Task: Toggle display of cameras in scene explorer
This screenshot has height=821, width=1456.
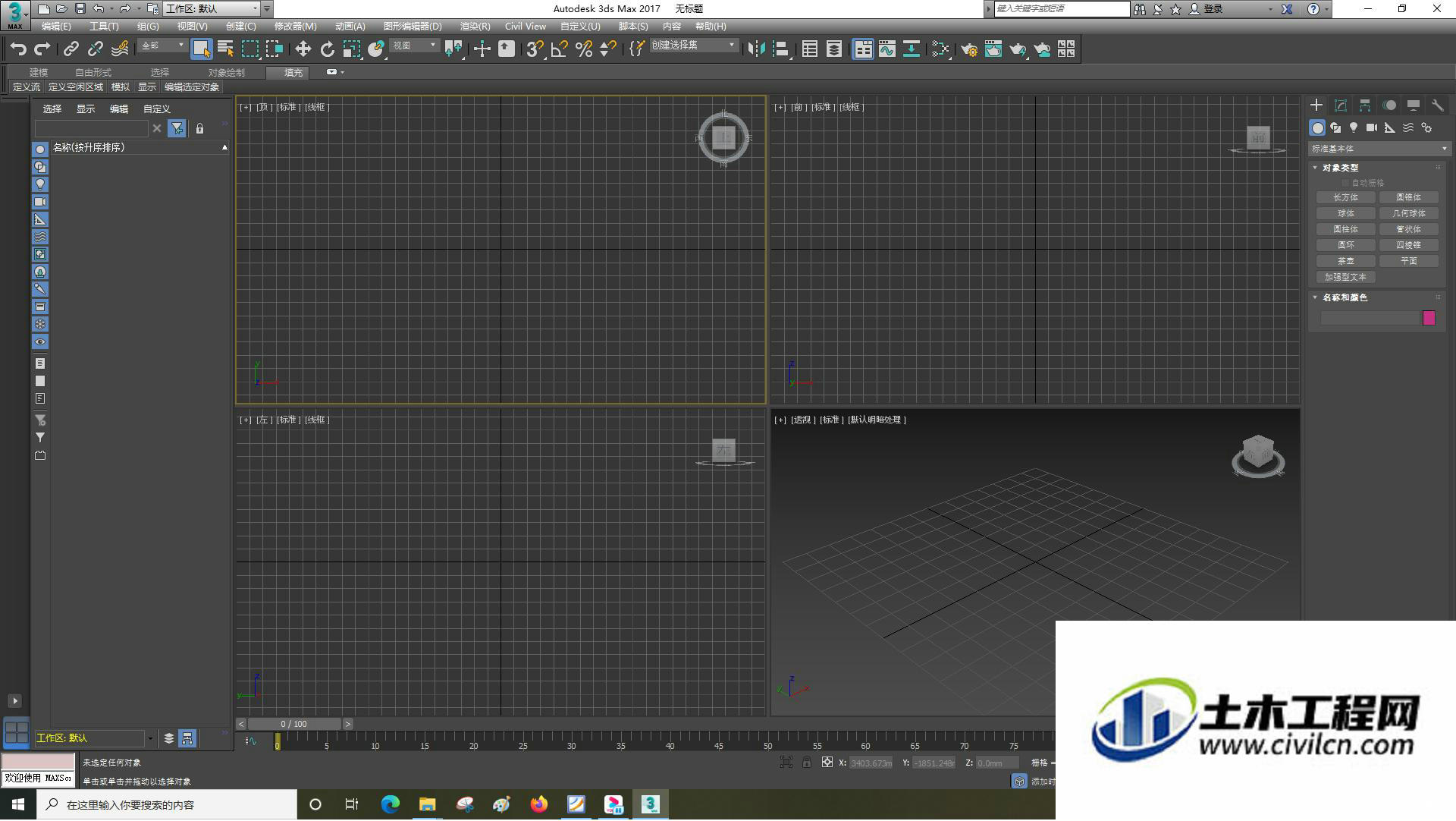Action: pyautogui.click(x=40, y=202)
